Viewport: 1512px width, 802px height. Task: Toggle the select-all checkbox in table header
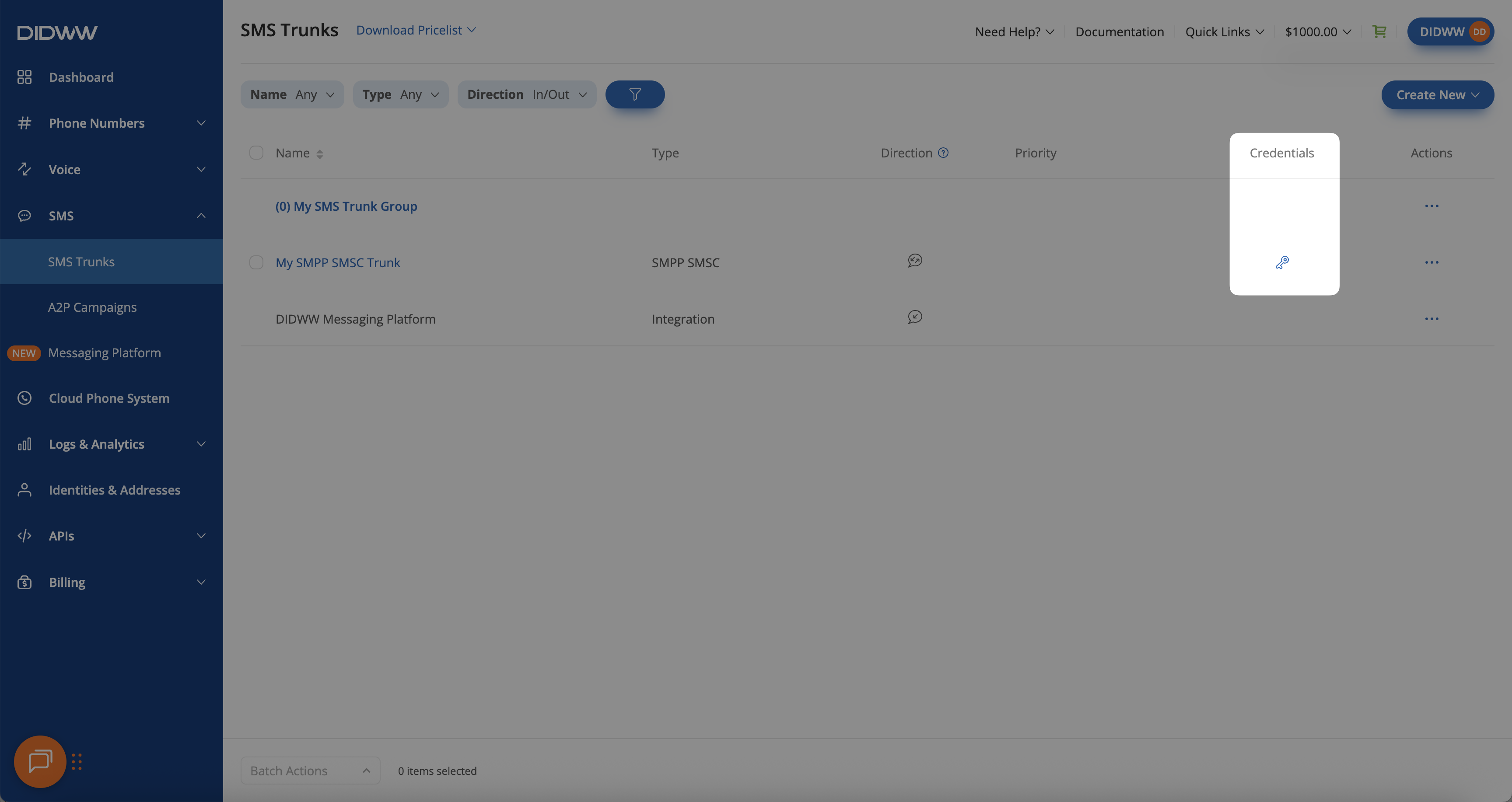[256, 153]
